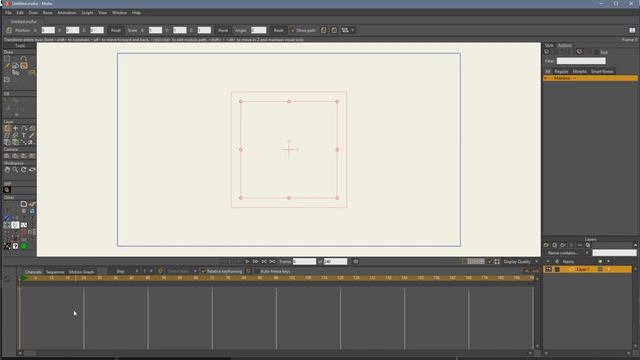Reset the layer Position values
This screenshot has height=360, width=640.
116,30
